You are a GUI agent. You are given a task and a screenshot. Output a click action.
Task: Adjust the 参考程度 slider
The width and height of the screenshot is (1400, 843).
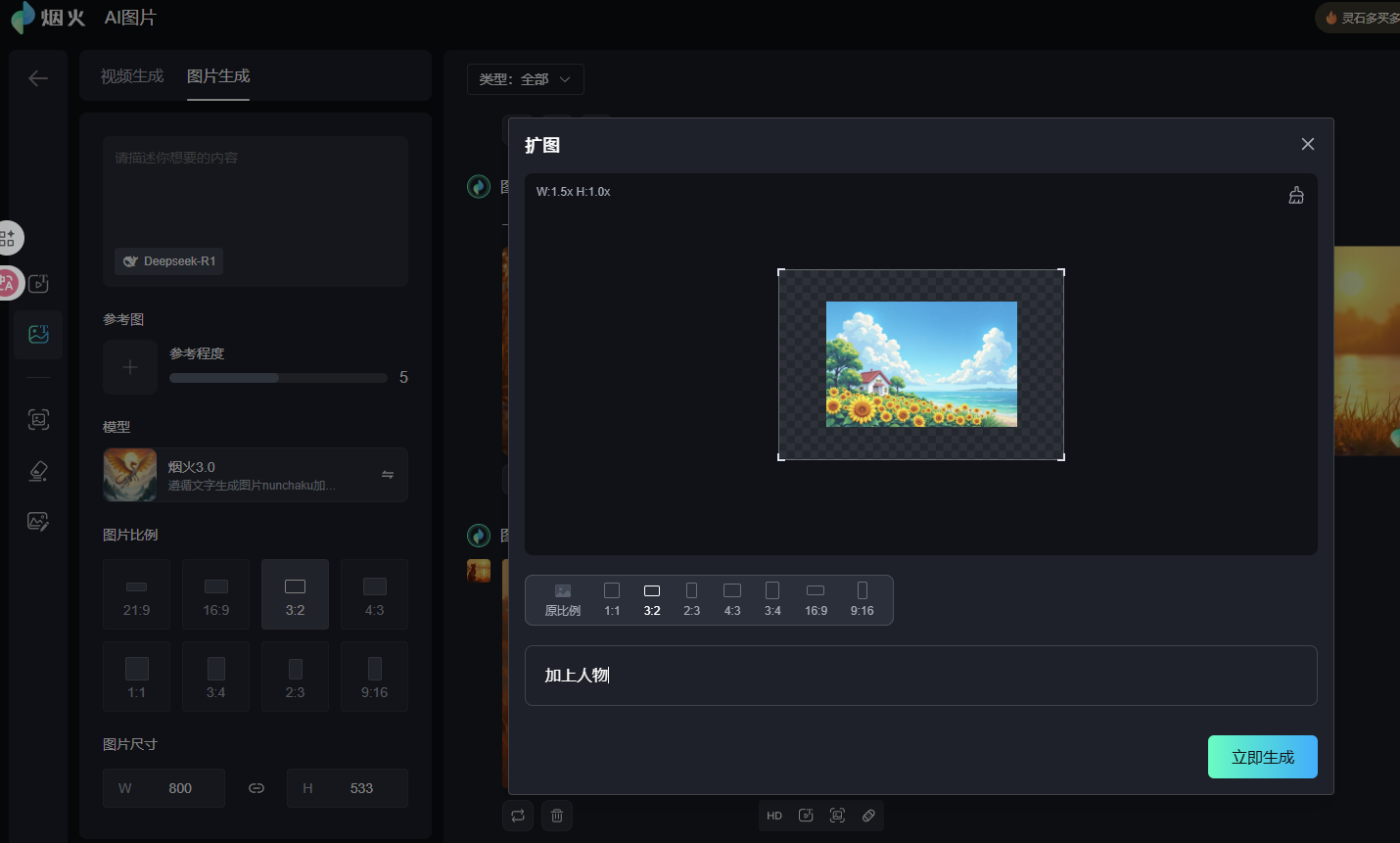tap(278, 378)
